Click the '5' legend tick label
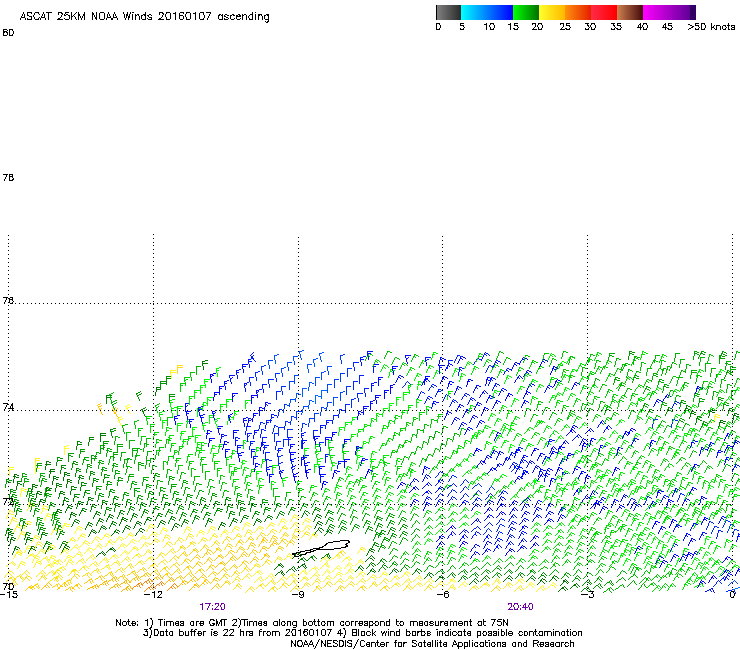 (462, 27)
